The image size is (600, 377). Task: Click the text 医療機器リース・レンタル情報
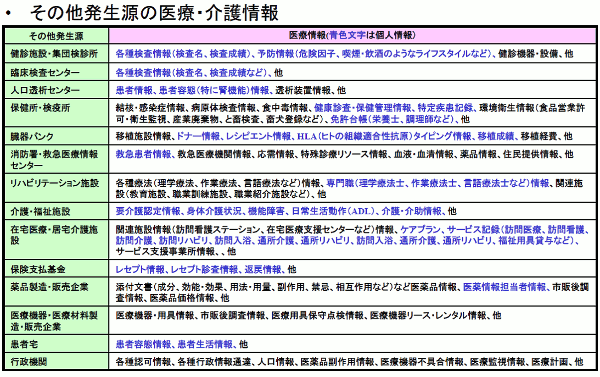coord(428,316)
